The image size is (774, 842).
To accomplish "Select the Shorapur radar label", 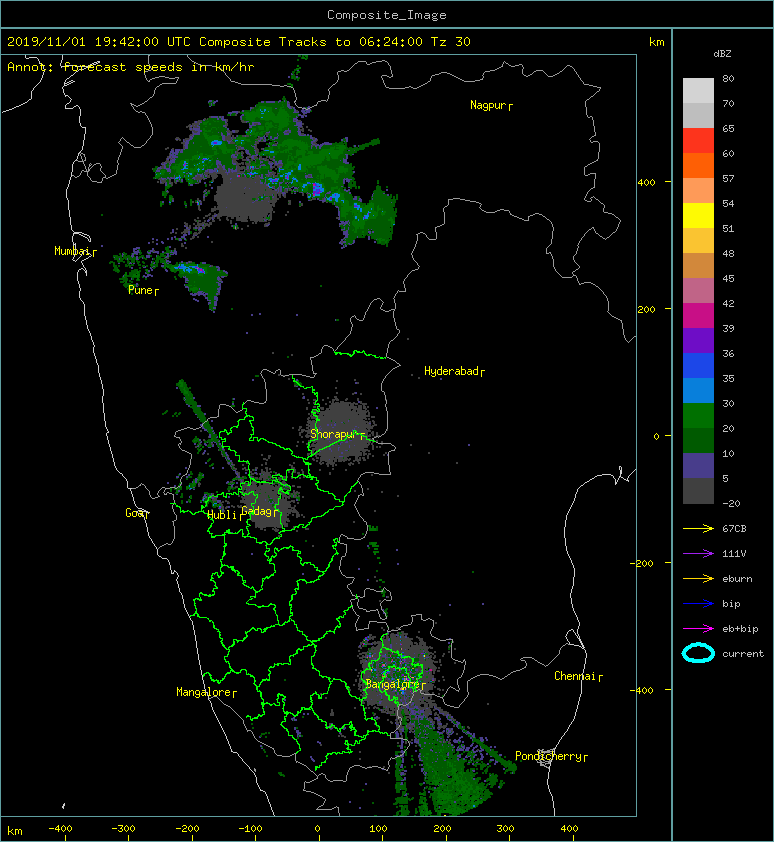I will 337,434.
